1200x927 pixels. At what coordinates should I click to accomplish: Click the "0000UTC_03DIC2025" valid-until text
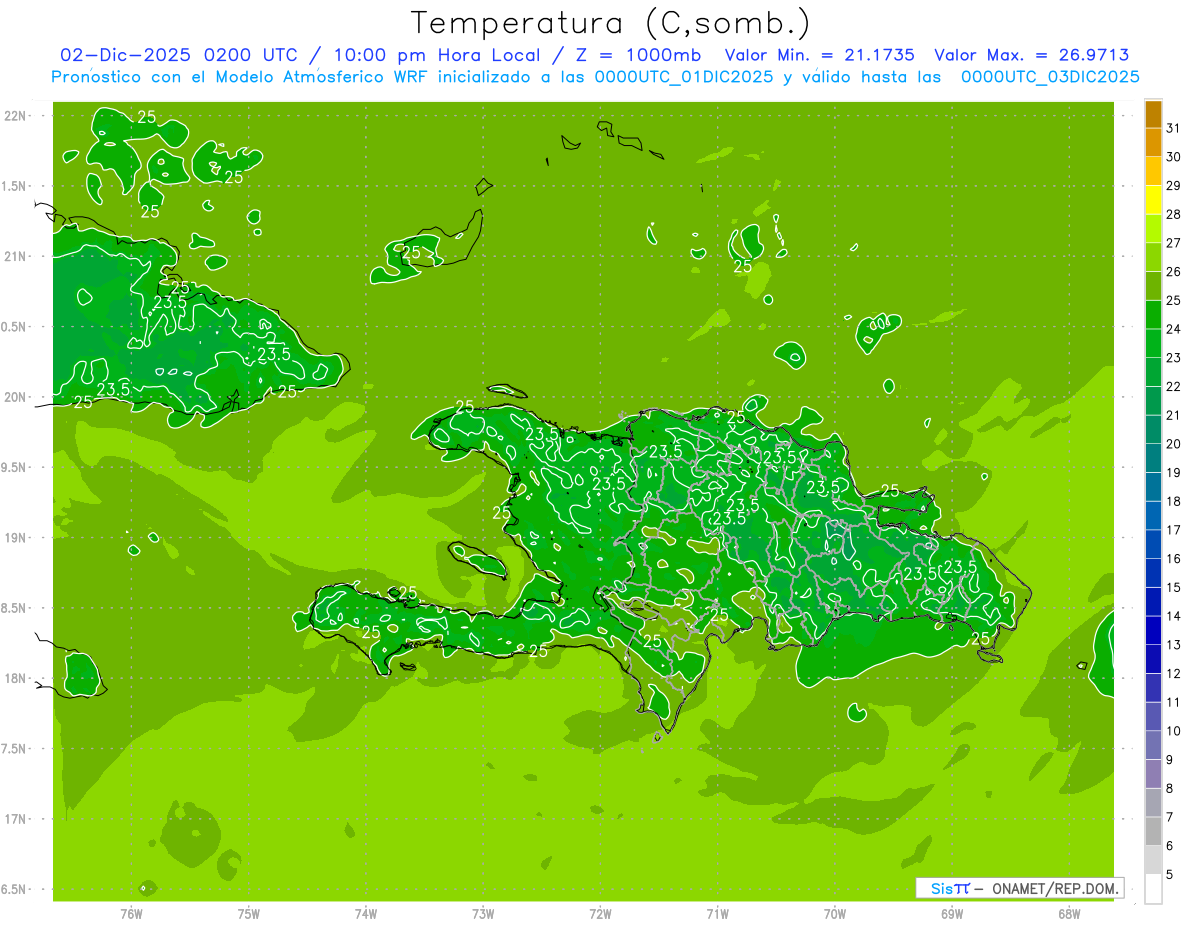[x=1050, y=77]
